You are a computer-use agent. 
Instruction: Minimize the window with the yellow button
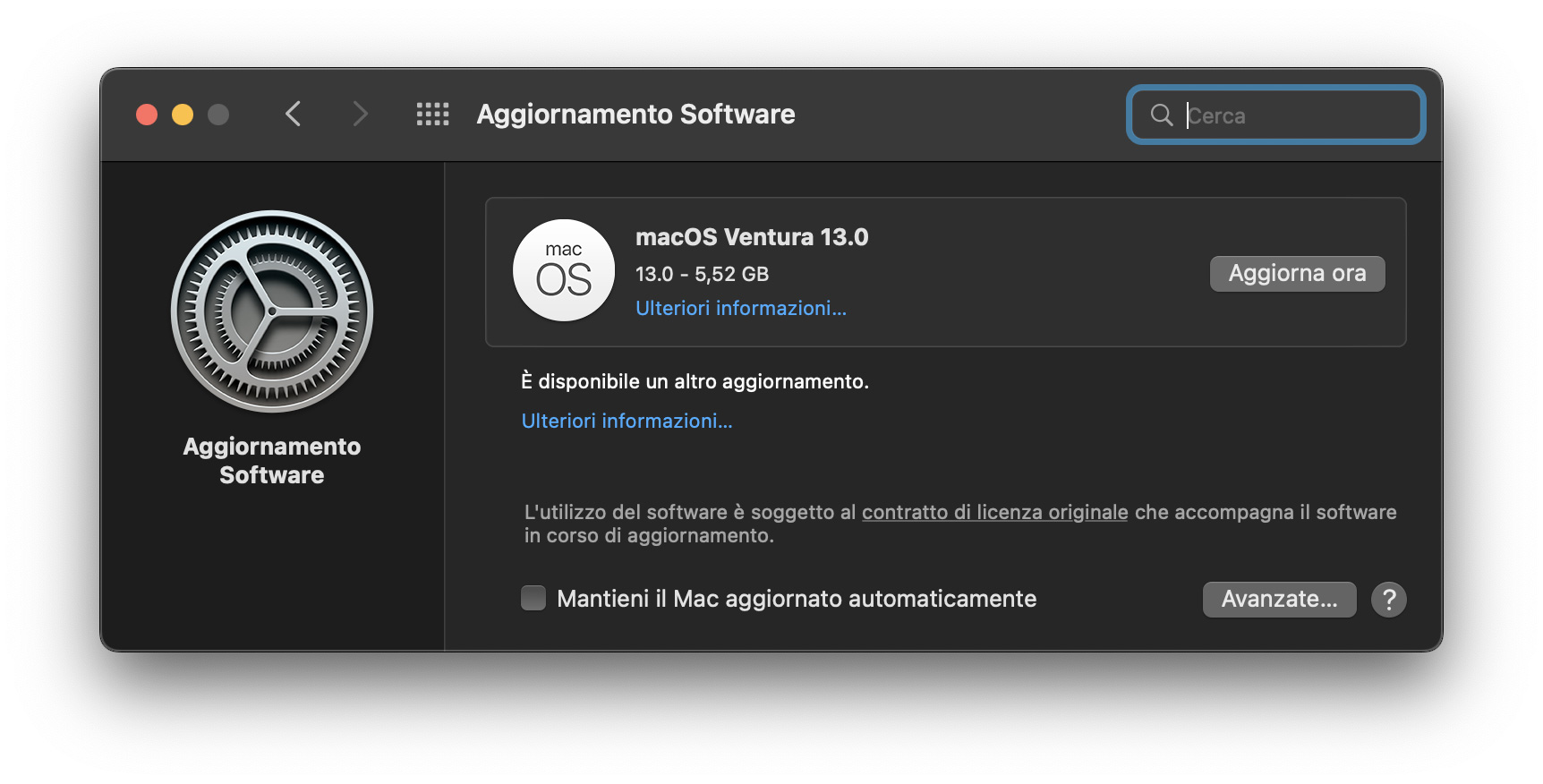coord(183,115)
